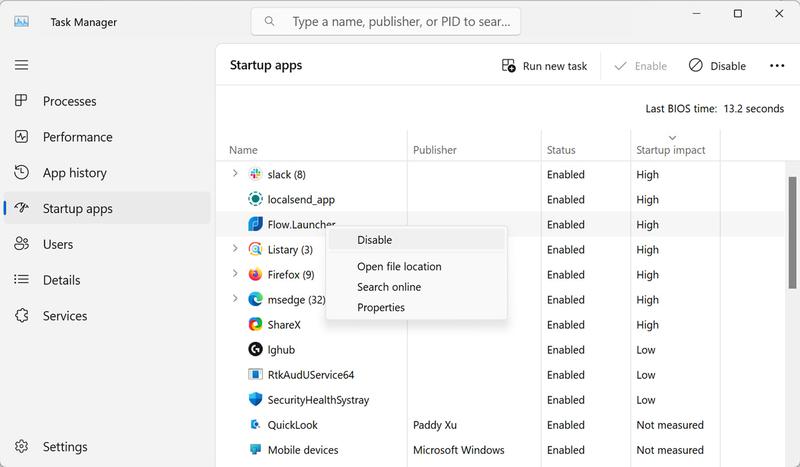Screen dimensions: 800x467
Task: Expand the slack (8) group
Action: (235, 174)
